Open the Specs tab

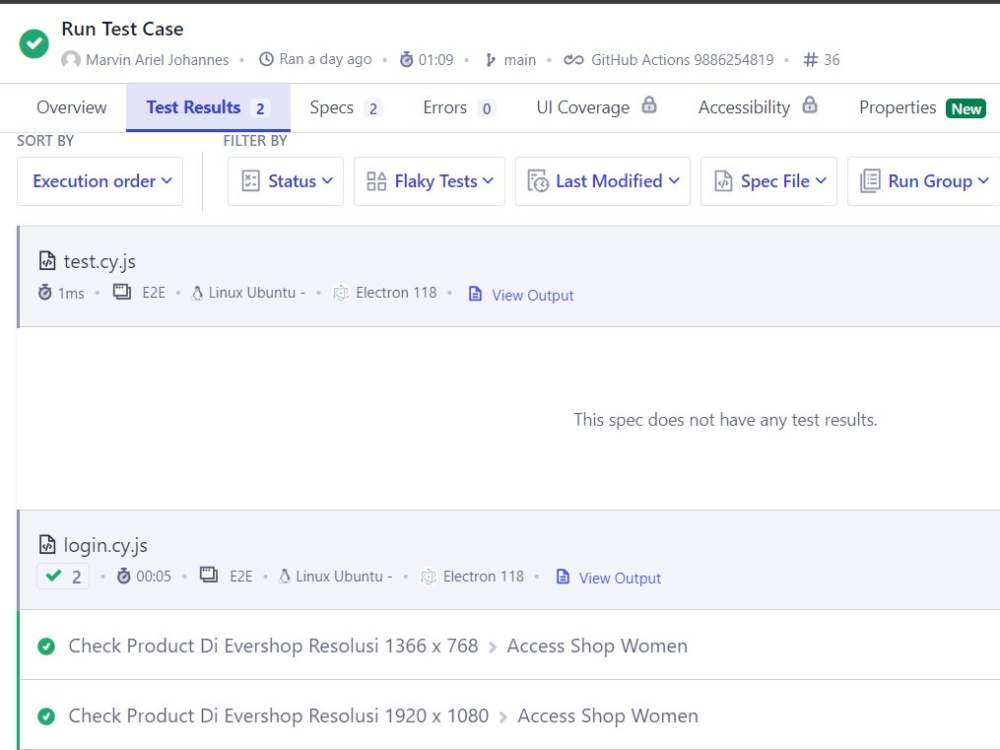345,108
